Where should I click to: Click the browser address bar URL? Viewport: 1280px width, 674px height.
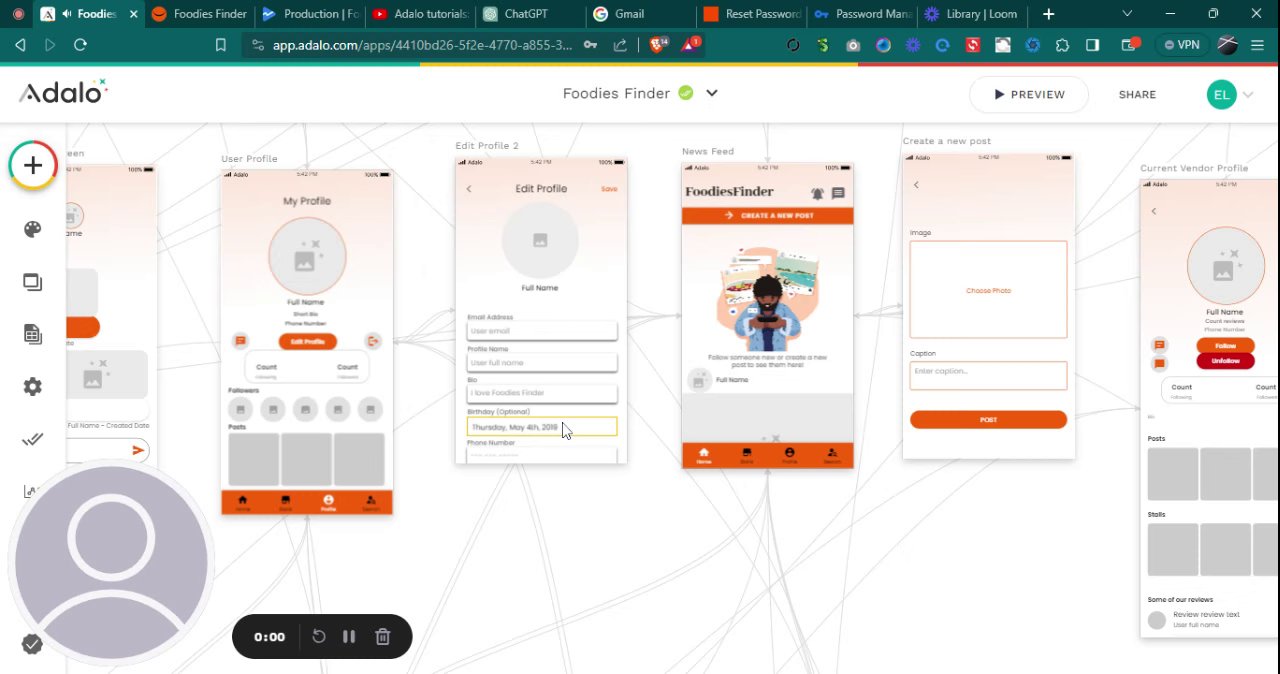pos(422,45)
